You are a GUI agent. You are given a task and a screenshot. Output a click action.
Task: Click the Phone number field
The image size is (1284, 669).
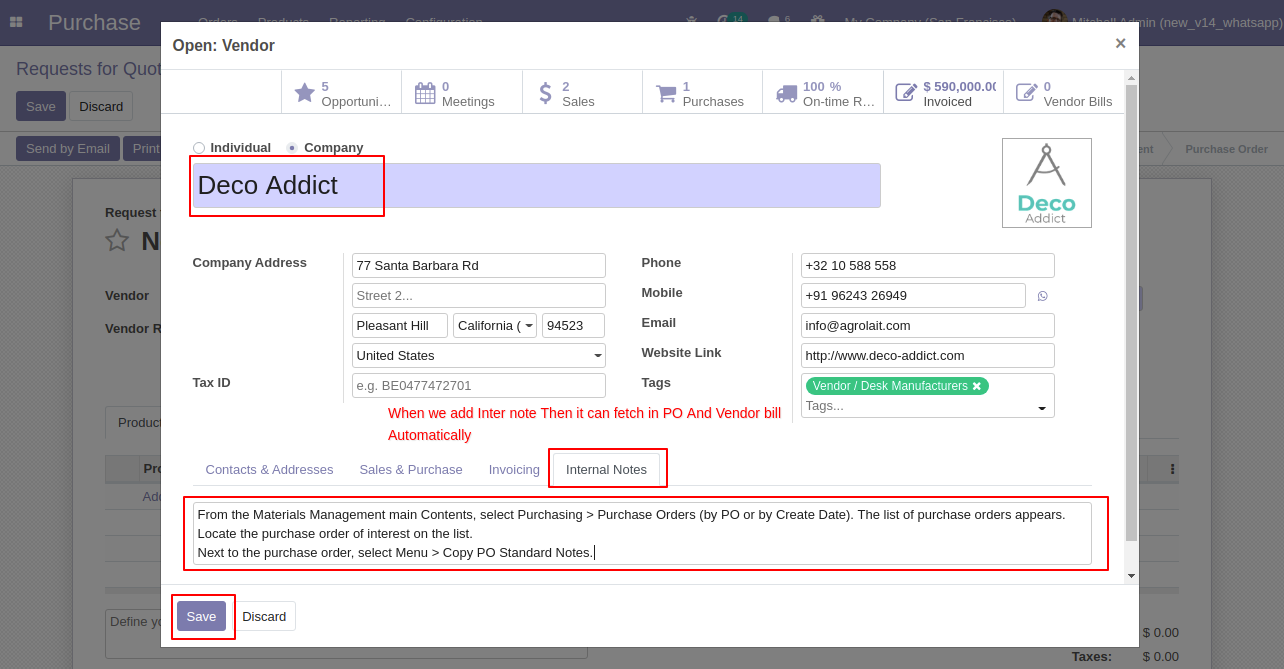(928, 266)
